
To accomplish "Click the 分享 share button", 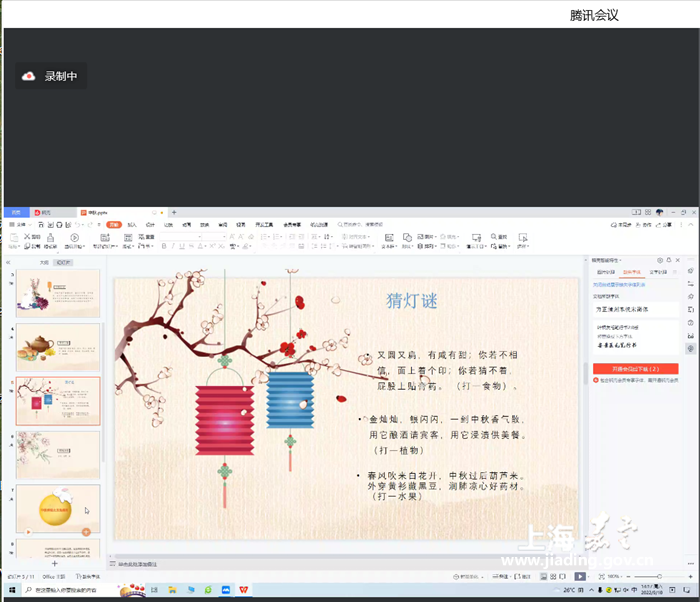I will (664, 225).
